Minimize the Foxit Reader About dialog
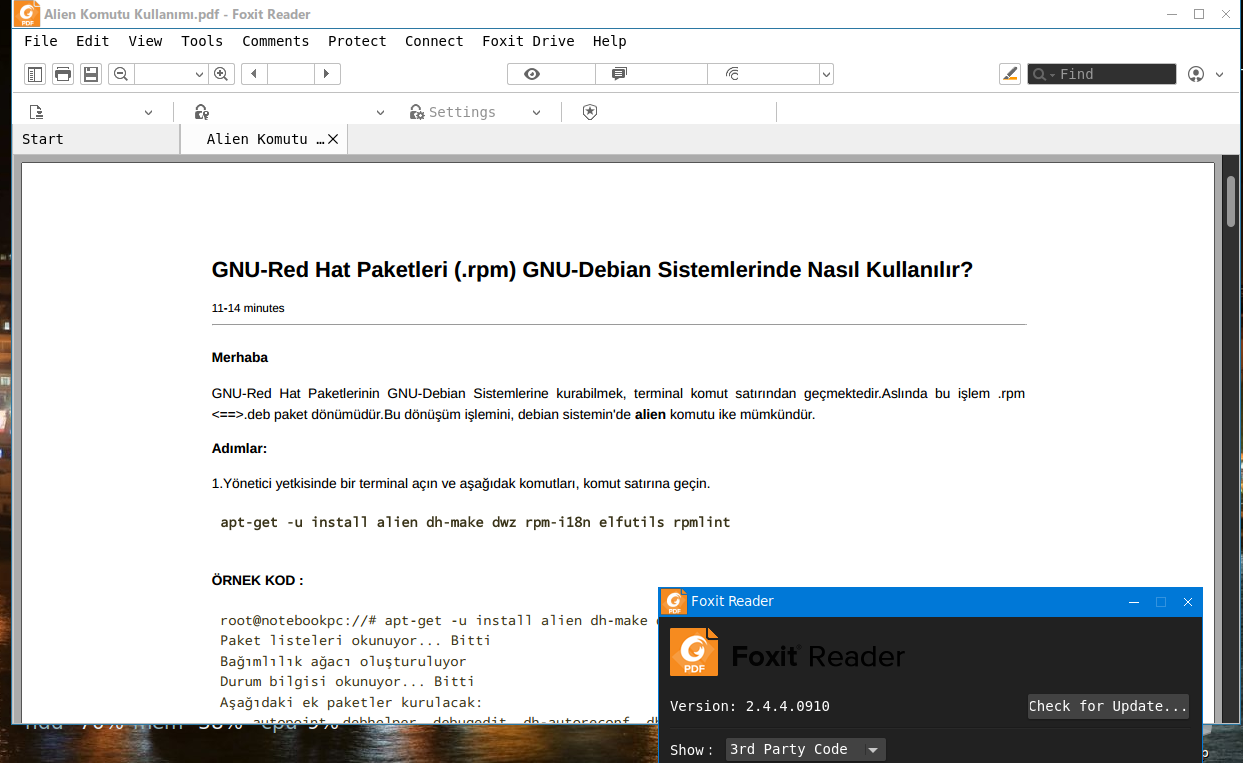Viewport: 1243px width, 763px height. [x=1134, y=602]
